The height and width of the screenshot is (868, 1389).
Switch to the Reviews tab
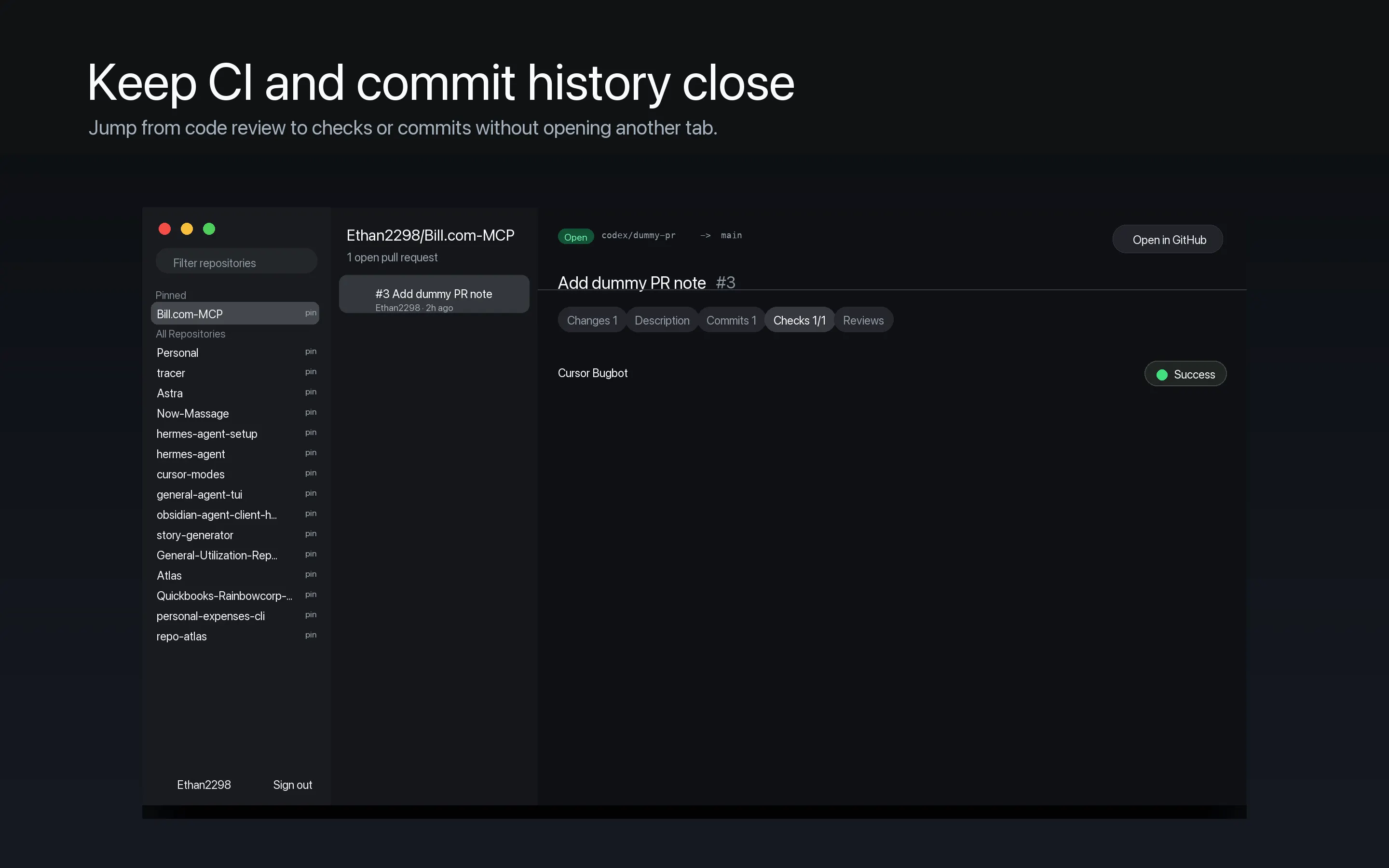(x=863, y=320)
